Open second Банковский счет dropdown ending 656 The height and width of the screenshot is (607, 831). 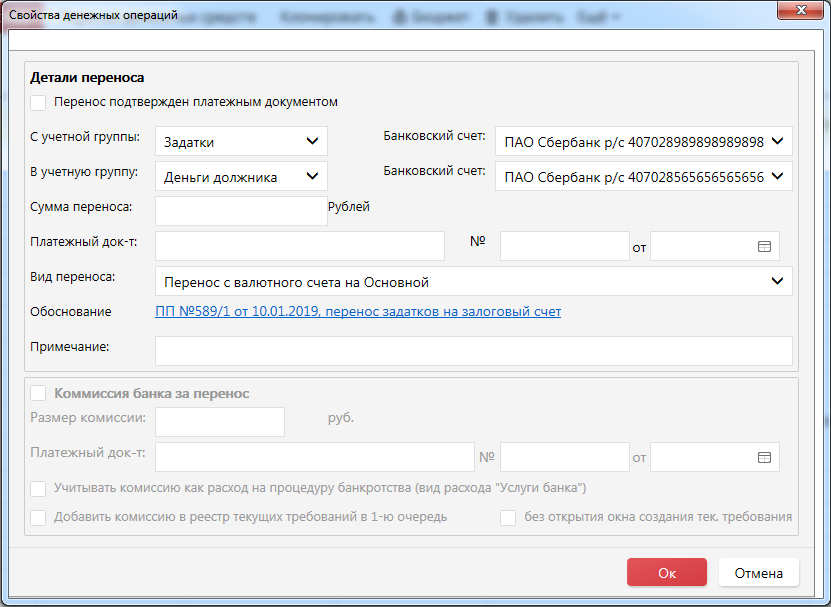[643, 177]
